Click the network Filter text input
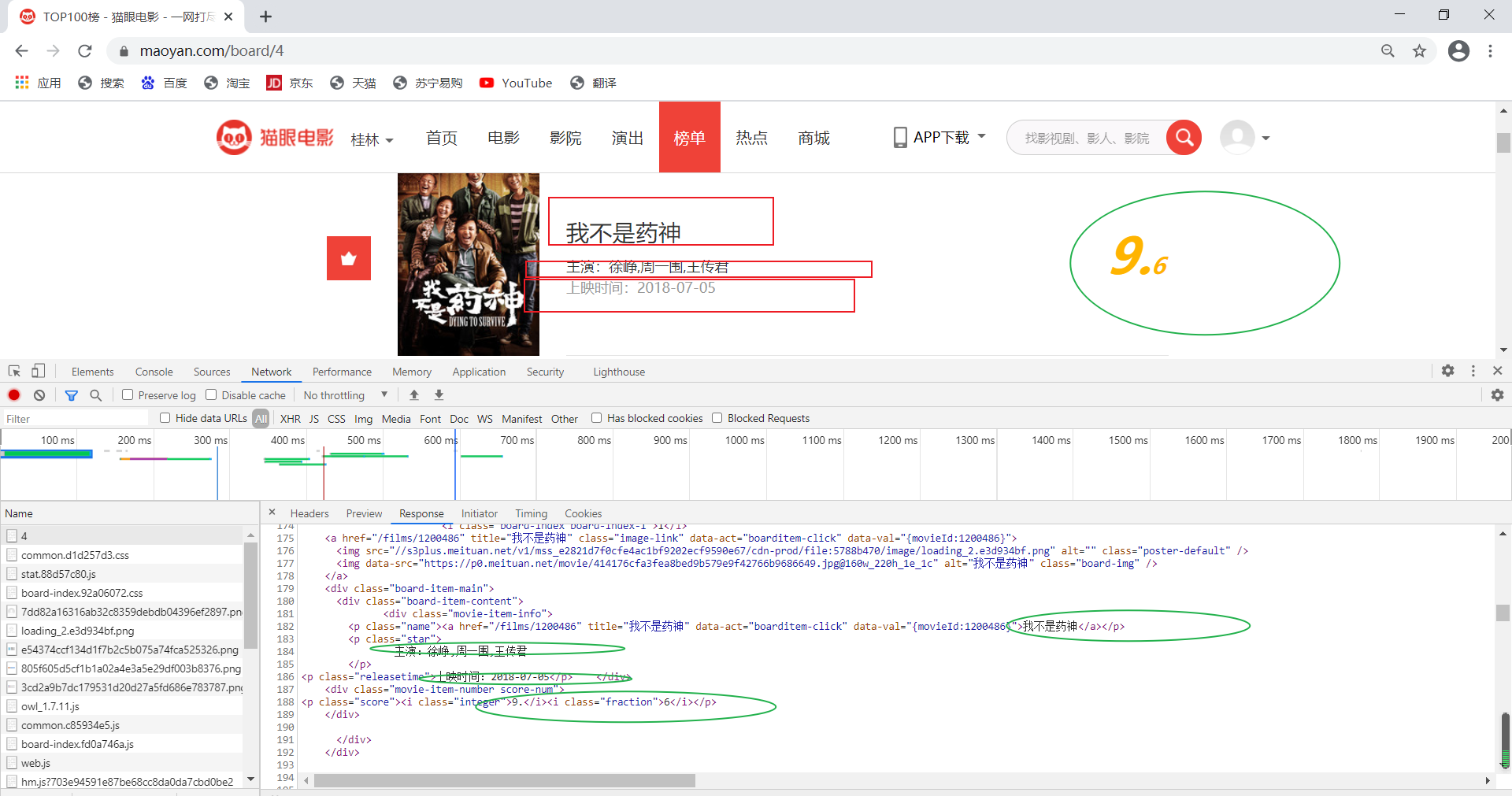This screenshot has width=1512, height=796. click(76, 419)
